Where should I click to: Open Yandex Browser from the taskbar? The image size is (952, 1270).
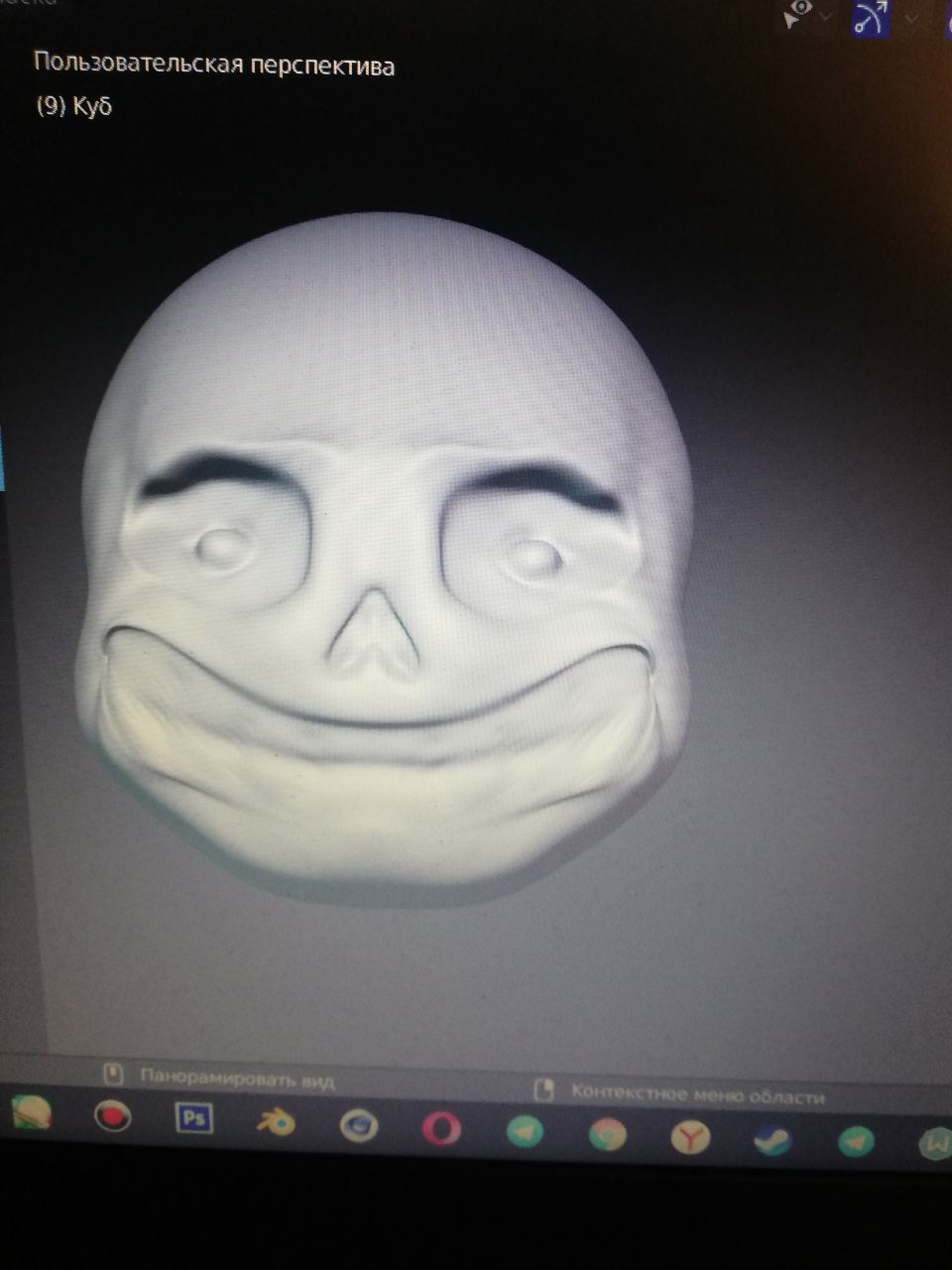coord(690,1137)
